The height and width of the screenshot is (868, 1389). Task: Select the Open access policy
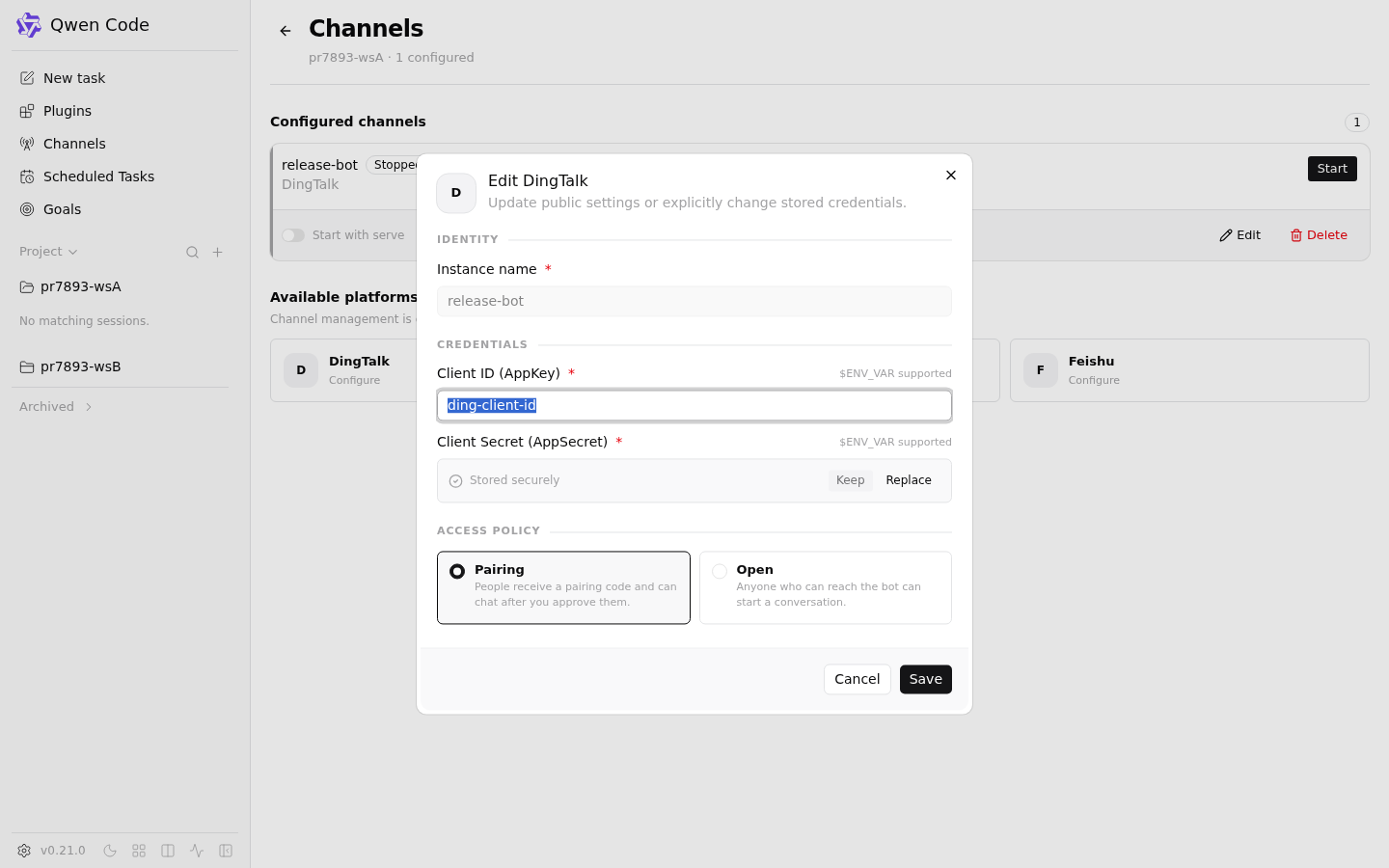[826, 588]
